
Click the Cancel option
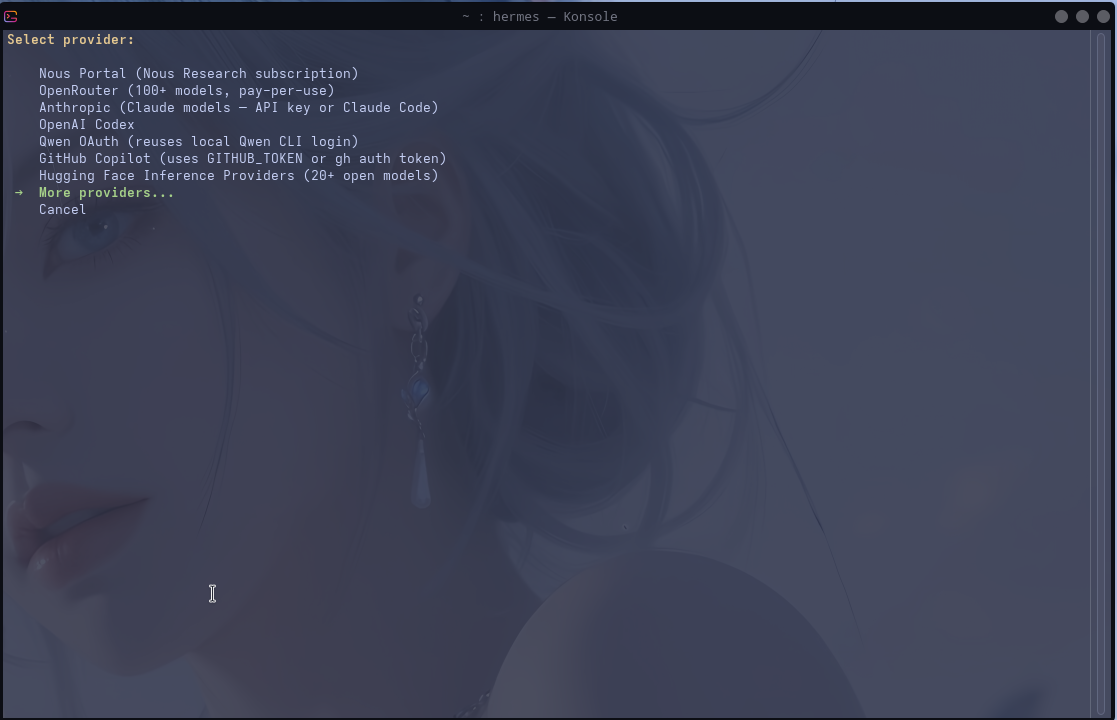(62, 210)
